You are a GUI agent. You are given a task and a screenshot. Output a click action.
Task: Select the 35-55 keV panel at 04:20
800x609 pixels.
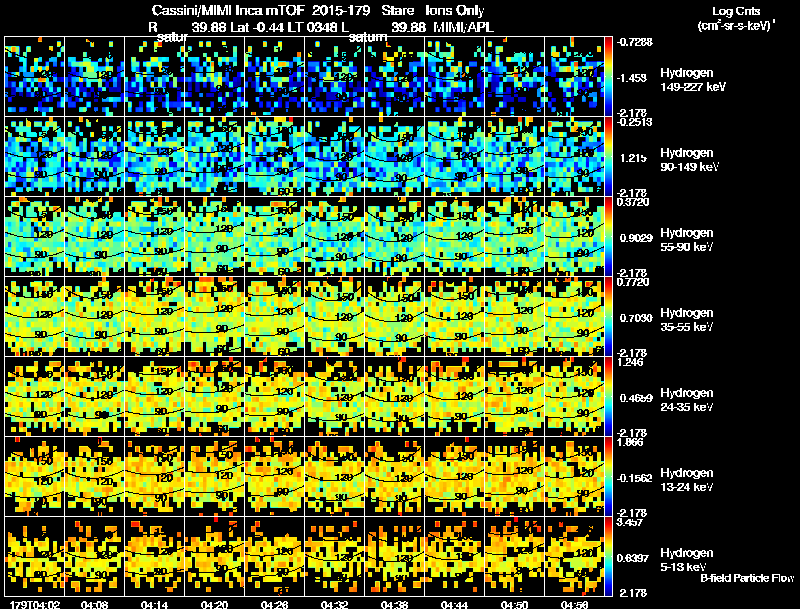(x=214, y=316)
